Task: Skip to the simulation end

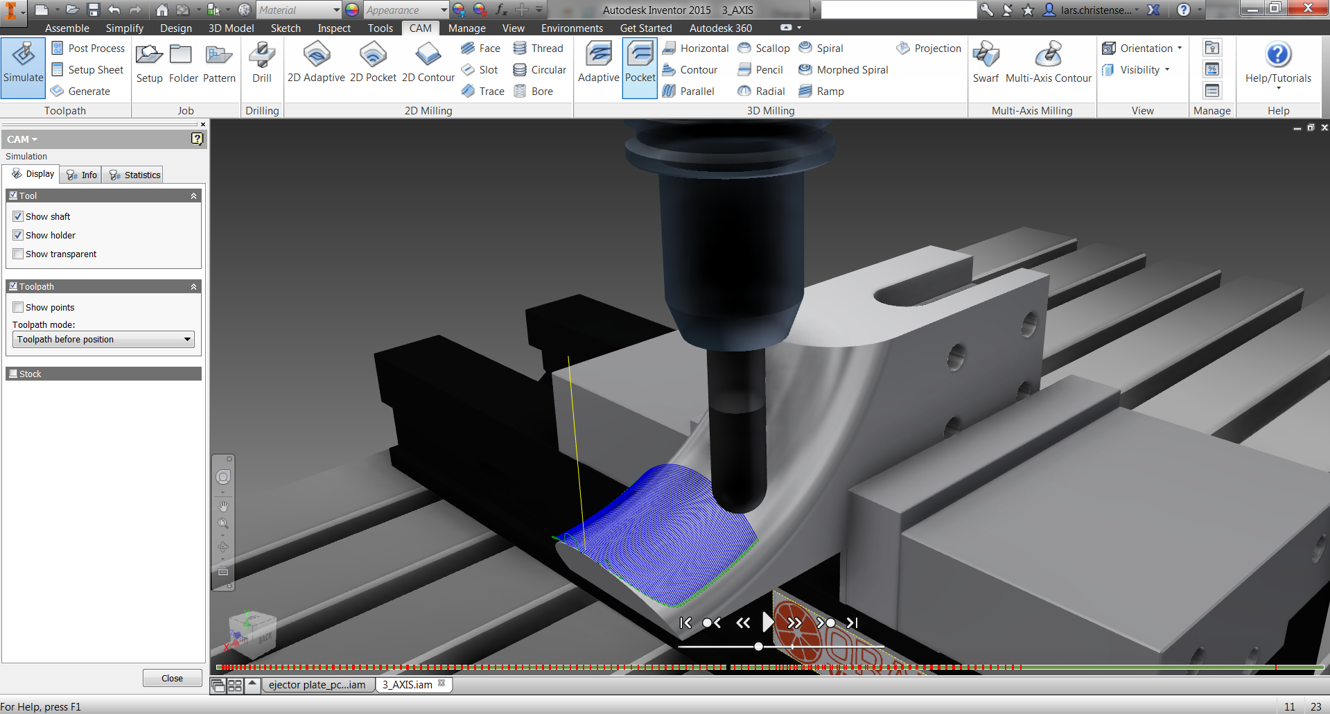Action: [852, 623]
